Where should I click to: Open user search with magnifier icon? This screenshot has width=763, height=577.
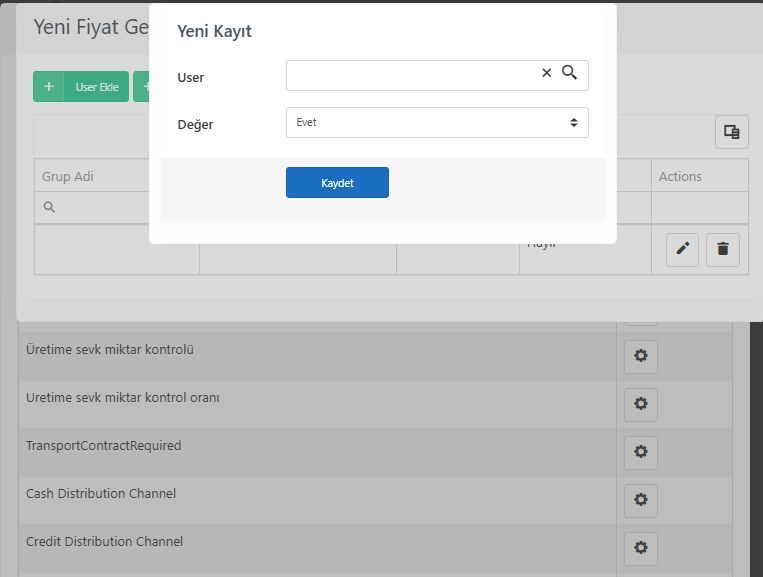pos(569,72)
